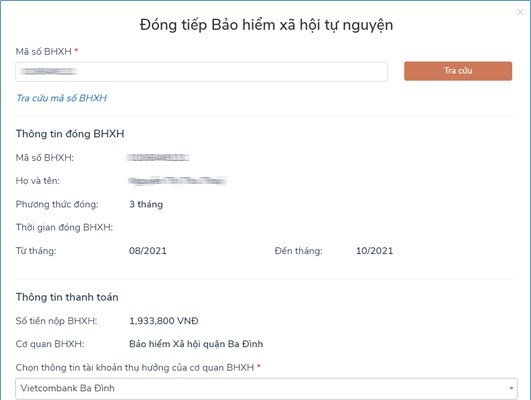
Task: Close the dialog with the X icon
Action: (520, 12)
